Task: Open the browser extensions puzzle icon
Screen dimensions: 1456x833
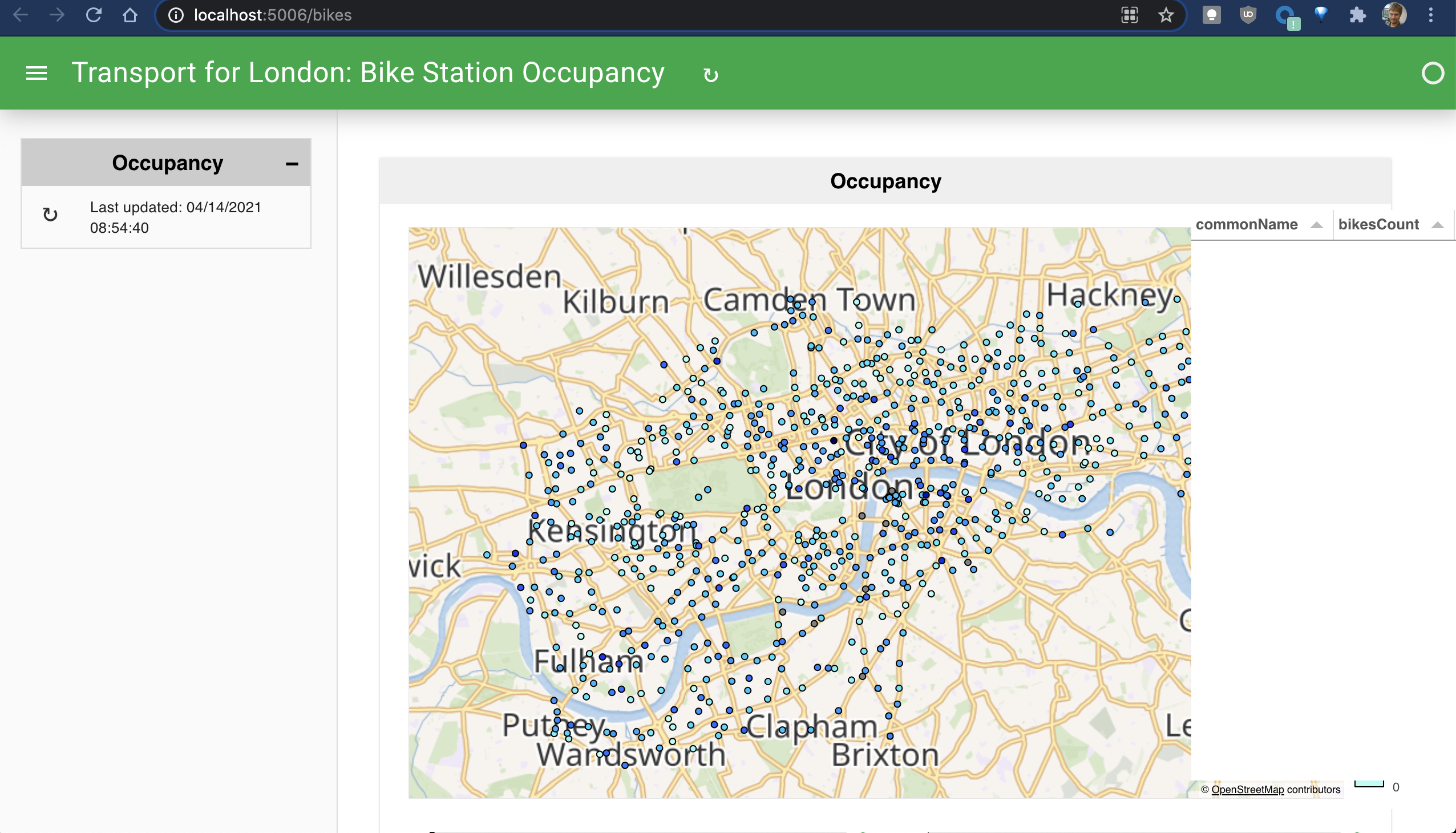Action: [1357, 15]
